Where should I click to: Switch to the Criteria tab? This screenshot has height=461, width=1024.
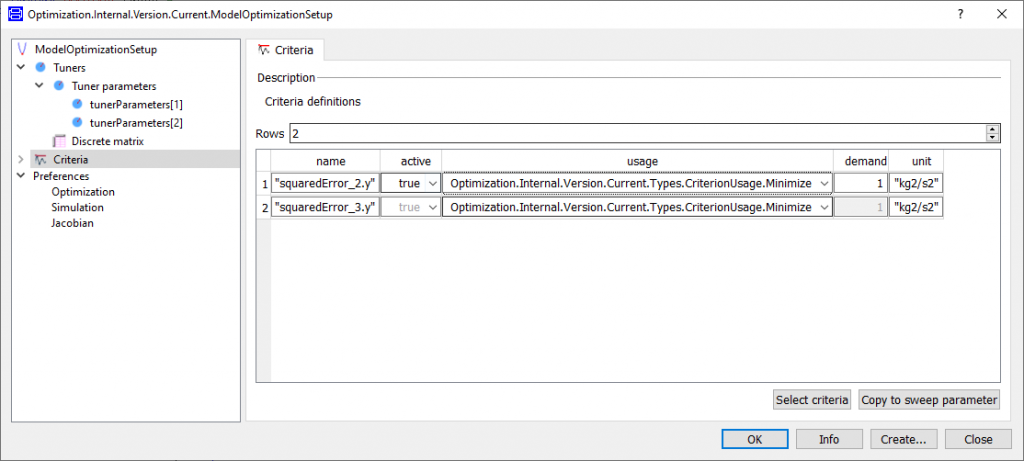(286, 50)
